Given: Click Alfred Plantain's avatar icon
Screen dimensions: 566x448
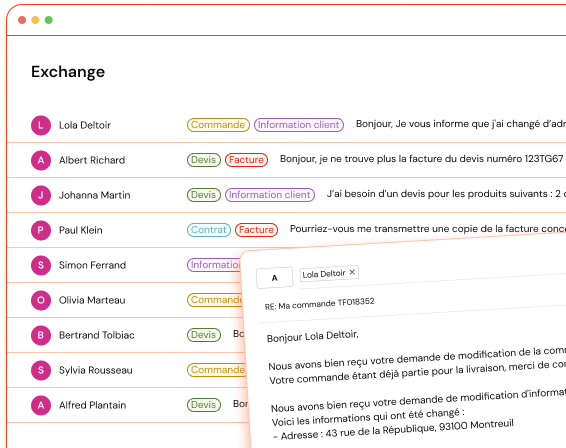Looking at the screenshot, I should (x=41, y=405).
